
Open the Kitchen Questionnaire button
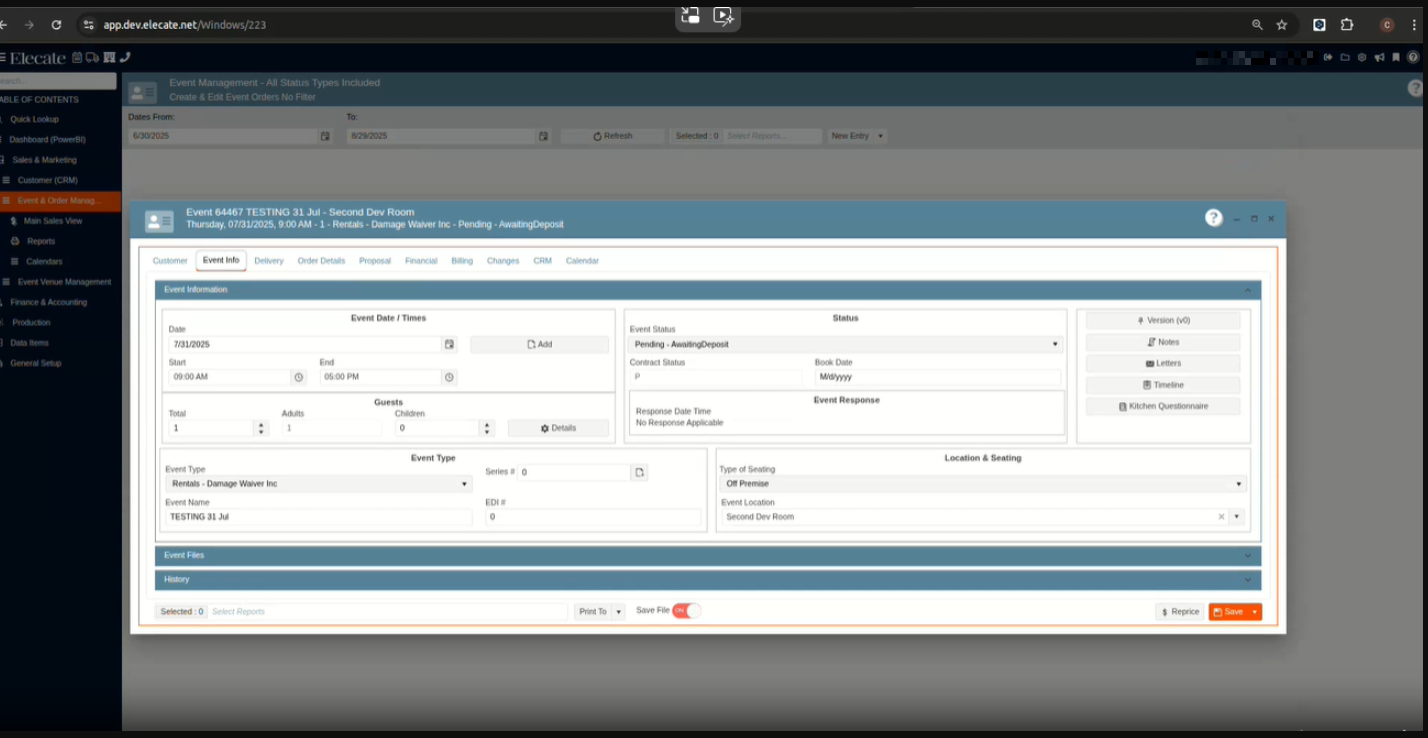pyautogui.click(x=1163, y=407)
